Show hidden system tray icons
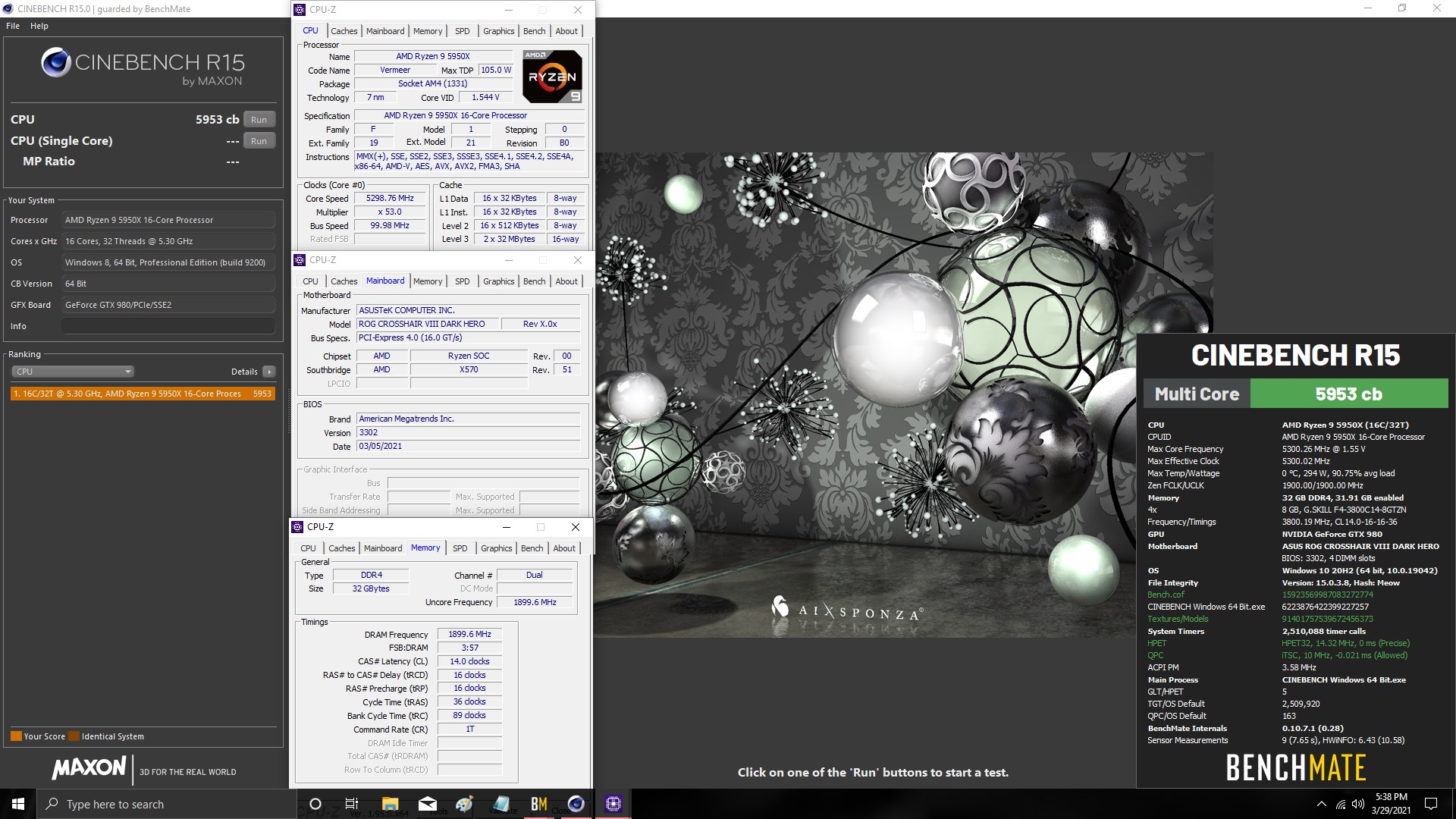The image size is (1456, 819). pyautogui.click(x=1321, y=804)
